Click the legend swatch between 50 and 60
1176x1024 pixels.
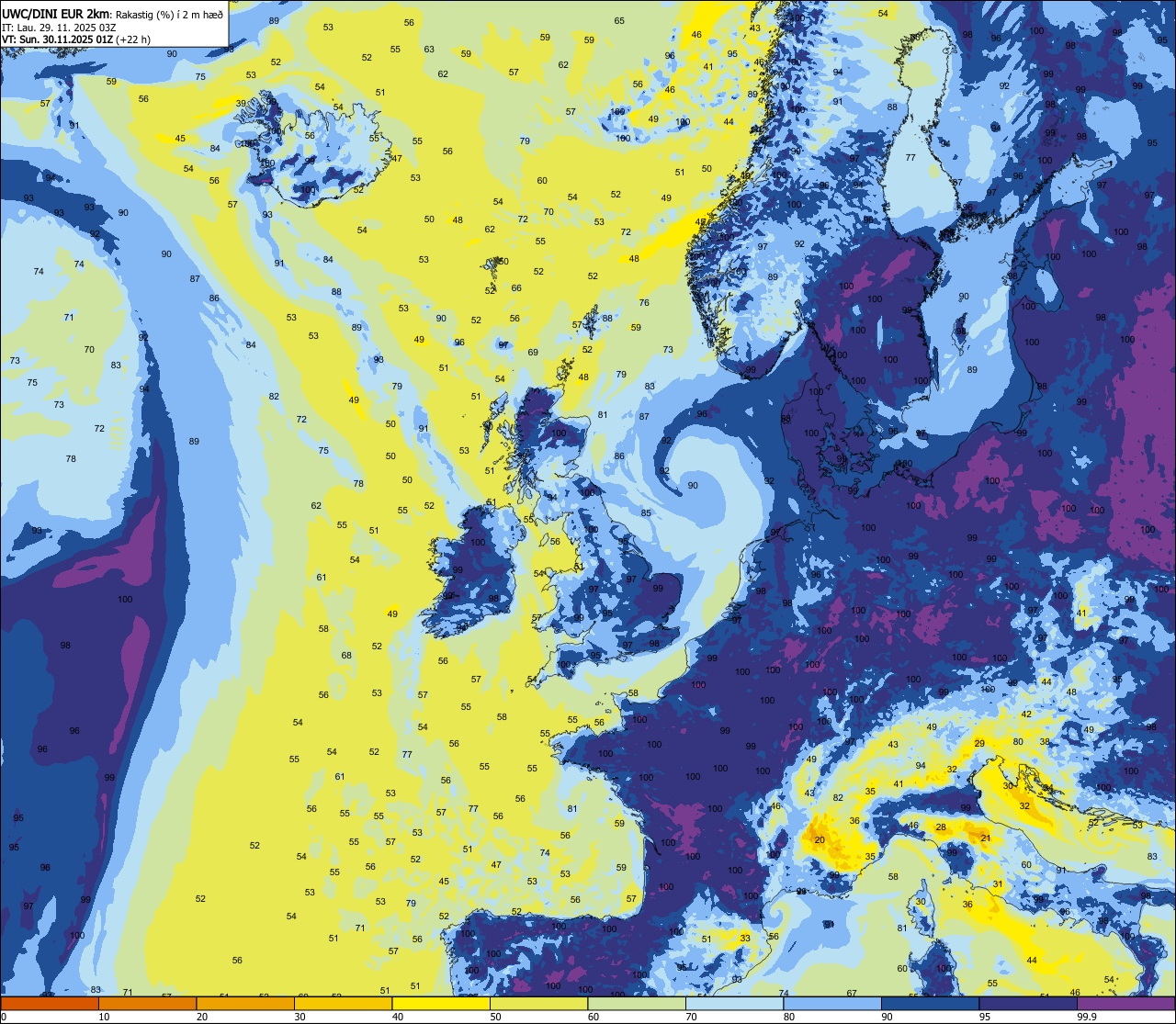[x=538, y=1003]
